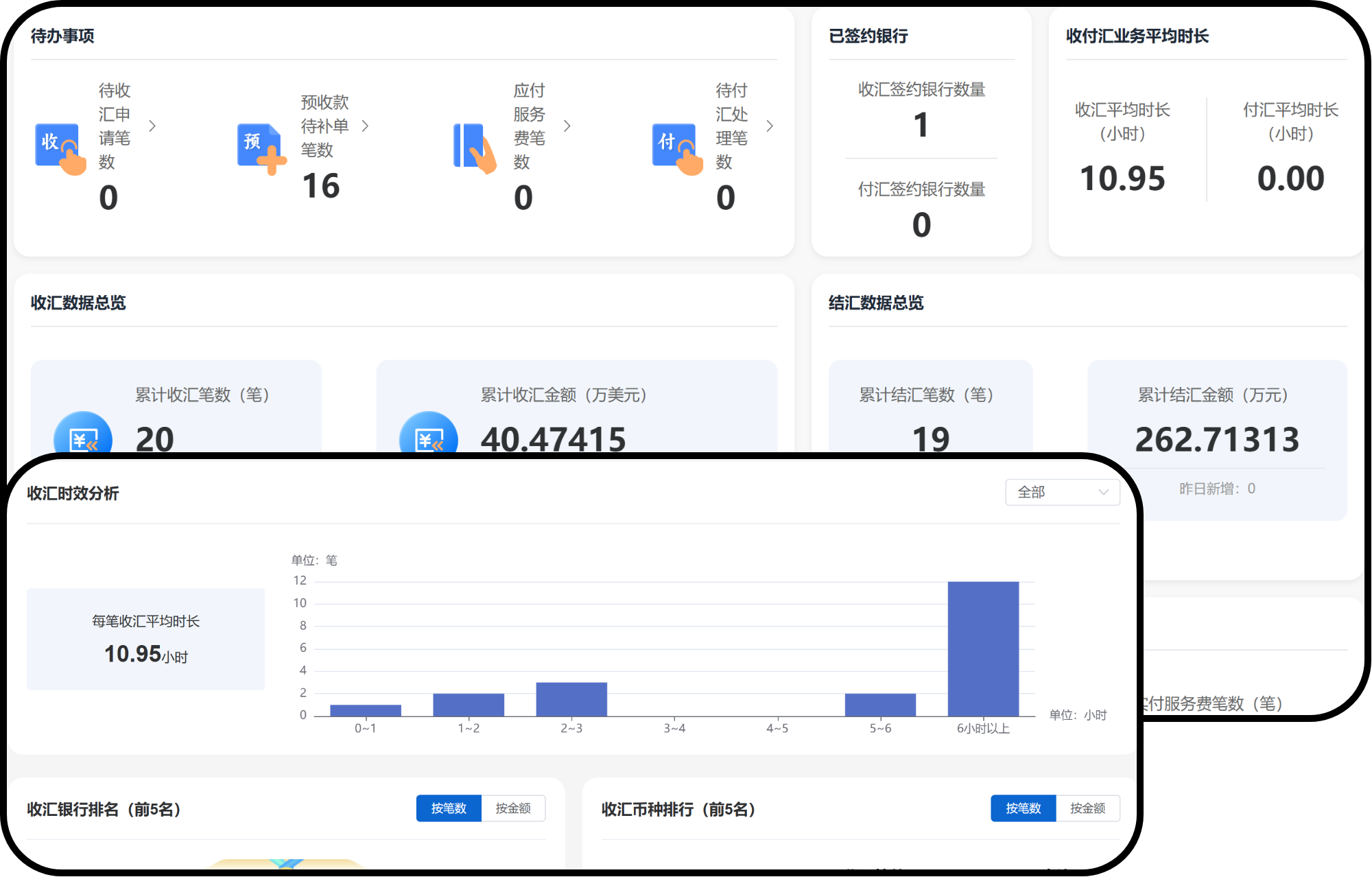Click the 结汇数据总览 section title
This screenshot has width=1372, height=877.
click(876, 303)
